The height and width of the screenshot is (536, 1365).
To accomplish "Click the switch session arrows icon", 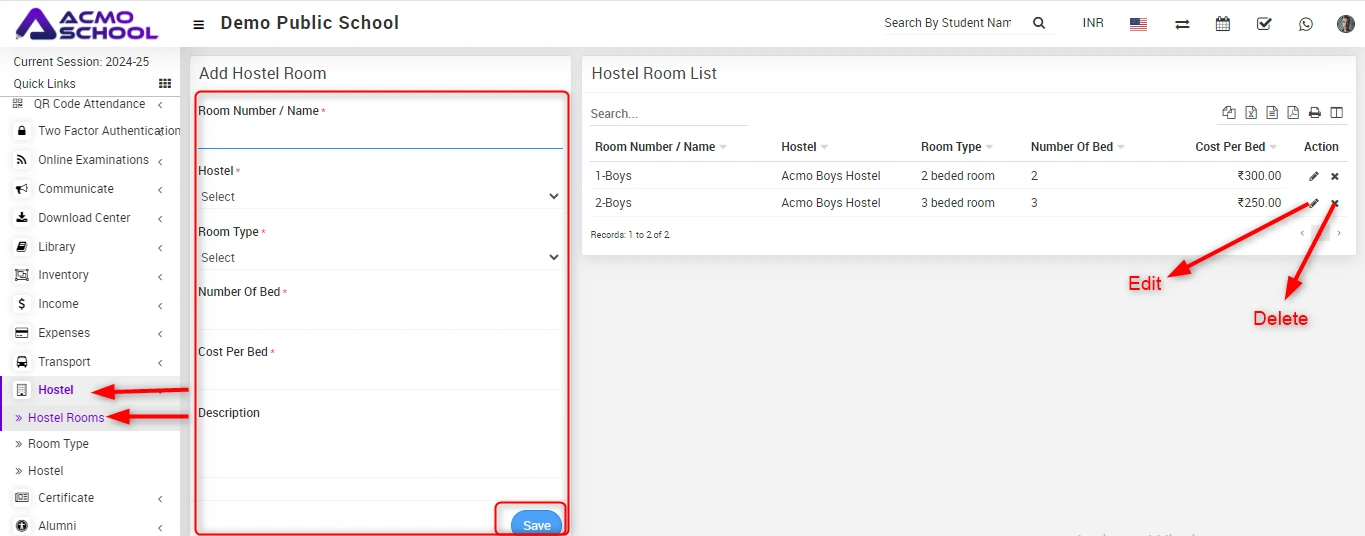I will pos(1182,24).
